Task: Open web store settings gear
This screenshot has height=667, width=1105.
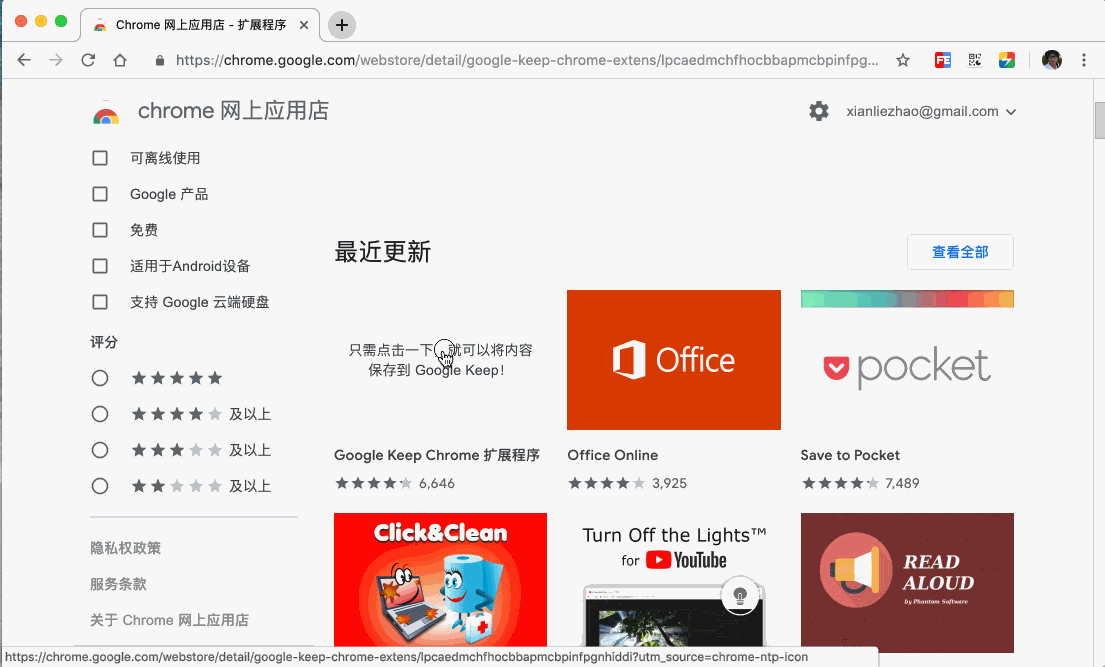Action: (819, 111)
